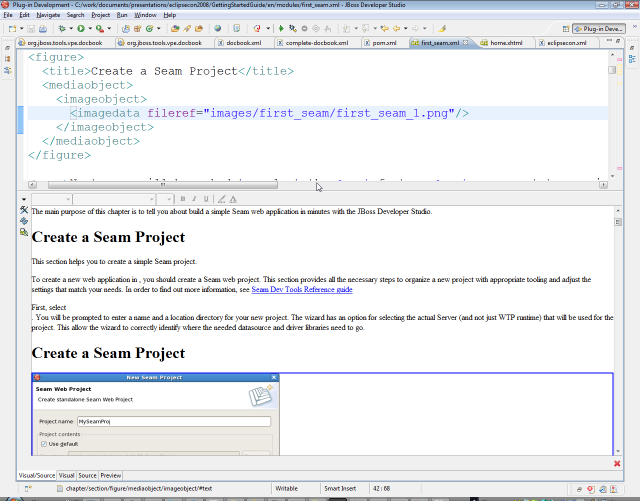Screen dimensions: 640x501
Task: Open the dropdown arrow next to New icon
Action: coord(22,29)
